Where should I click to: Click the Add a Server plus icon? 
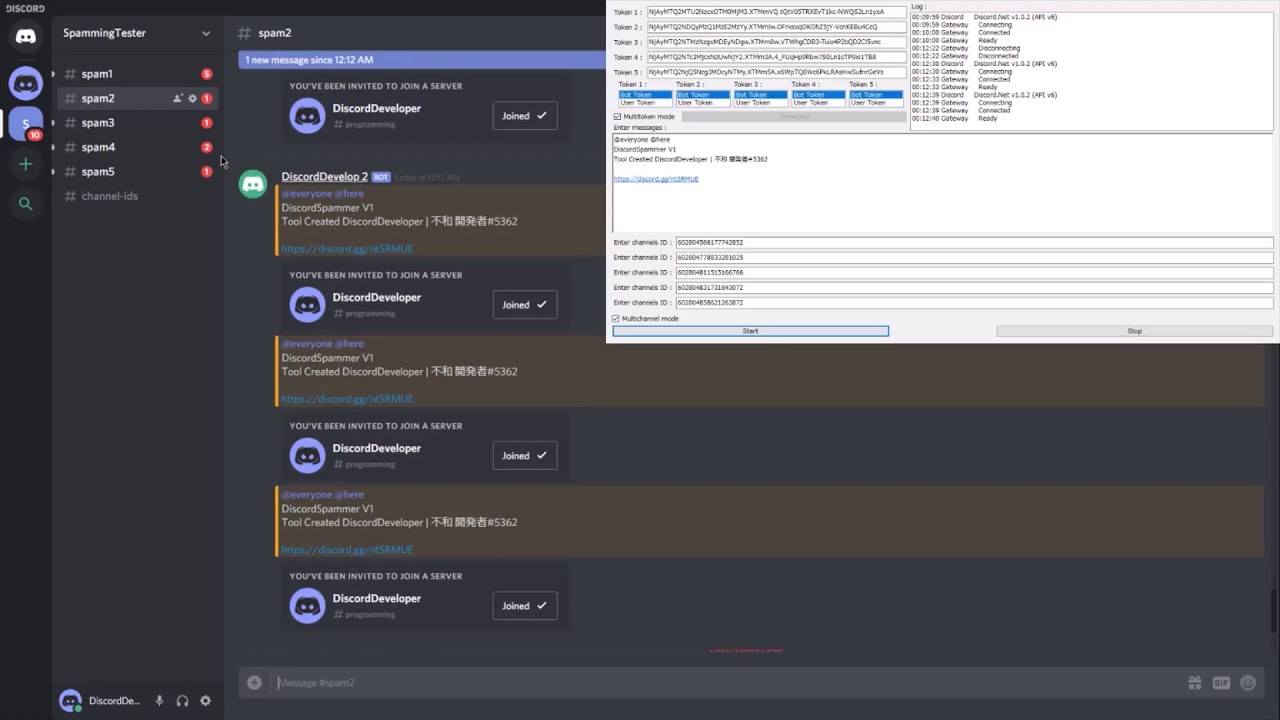point(26,164)
